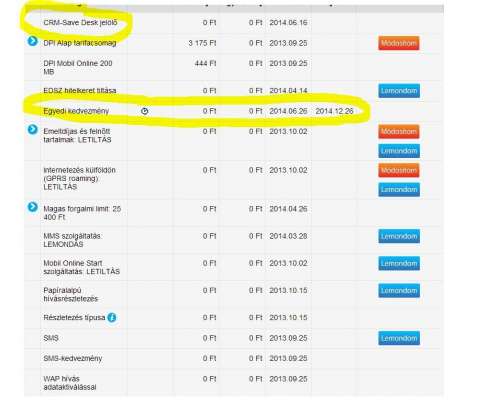
Task: Select the DPI Mobil Online 200 MB entry
Action: (78, 67)
